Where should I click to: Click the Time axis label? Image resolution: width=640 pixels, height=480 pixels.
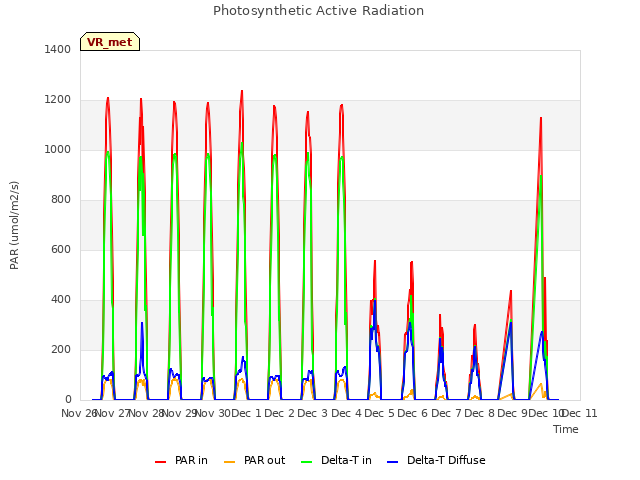click(566, 429)
